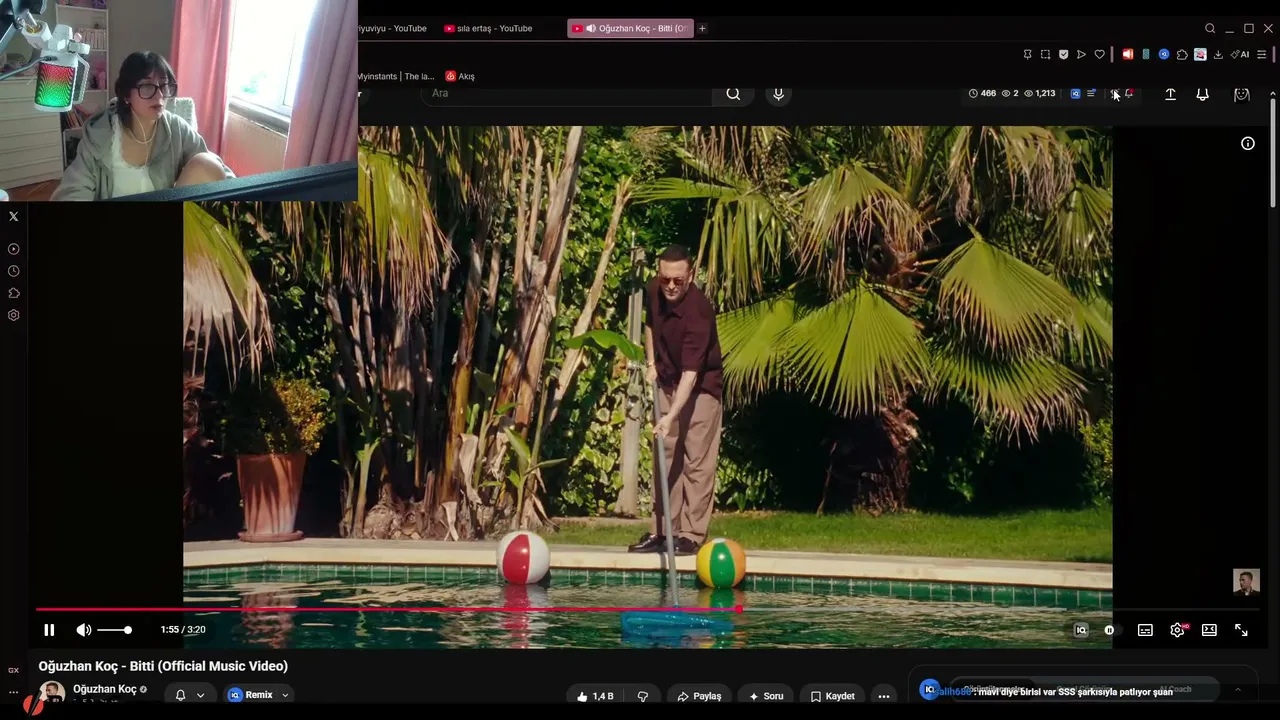Click the Paylaş share button

click(x=699, y=696)
